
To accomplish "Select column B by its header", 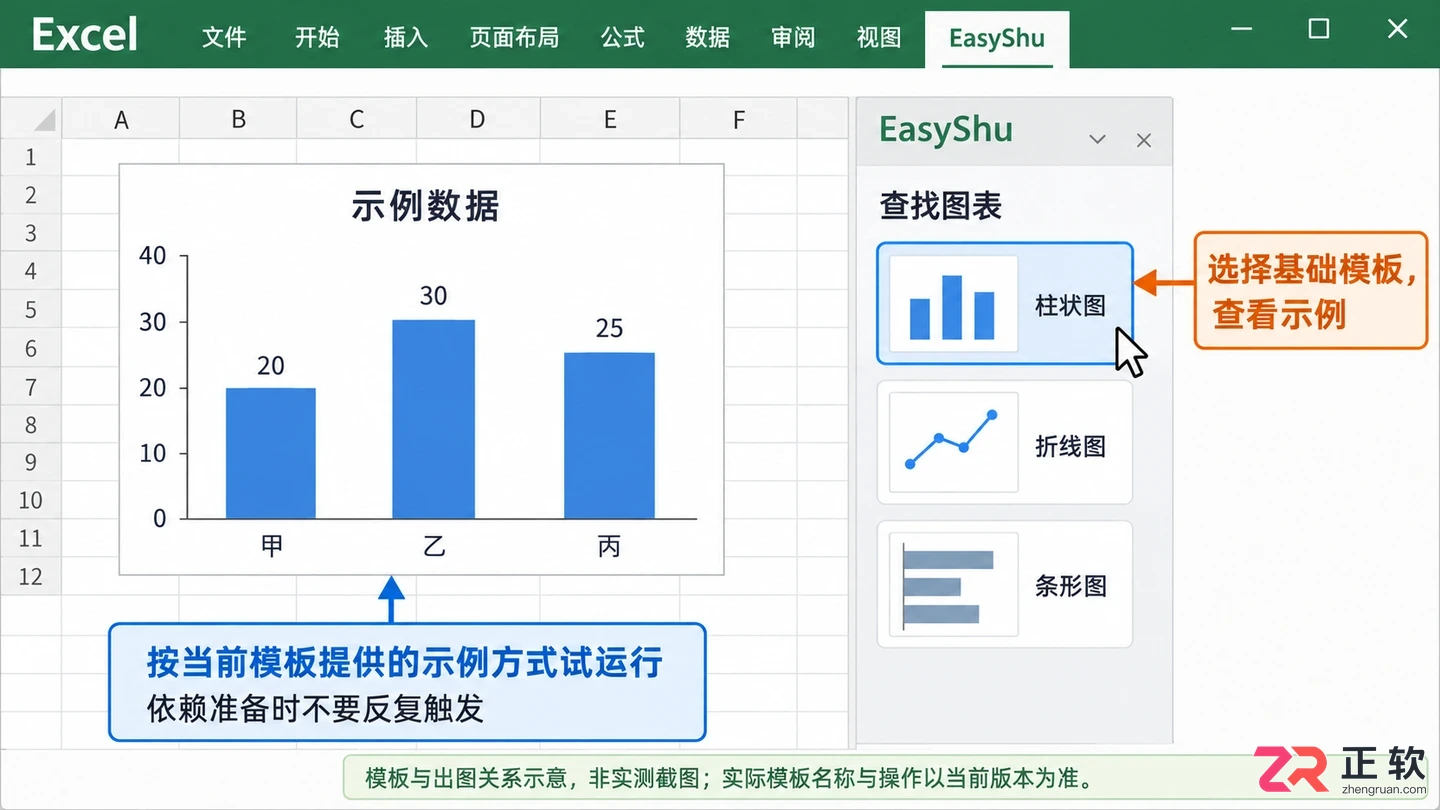I will coord(238,120).
